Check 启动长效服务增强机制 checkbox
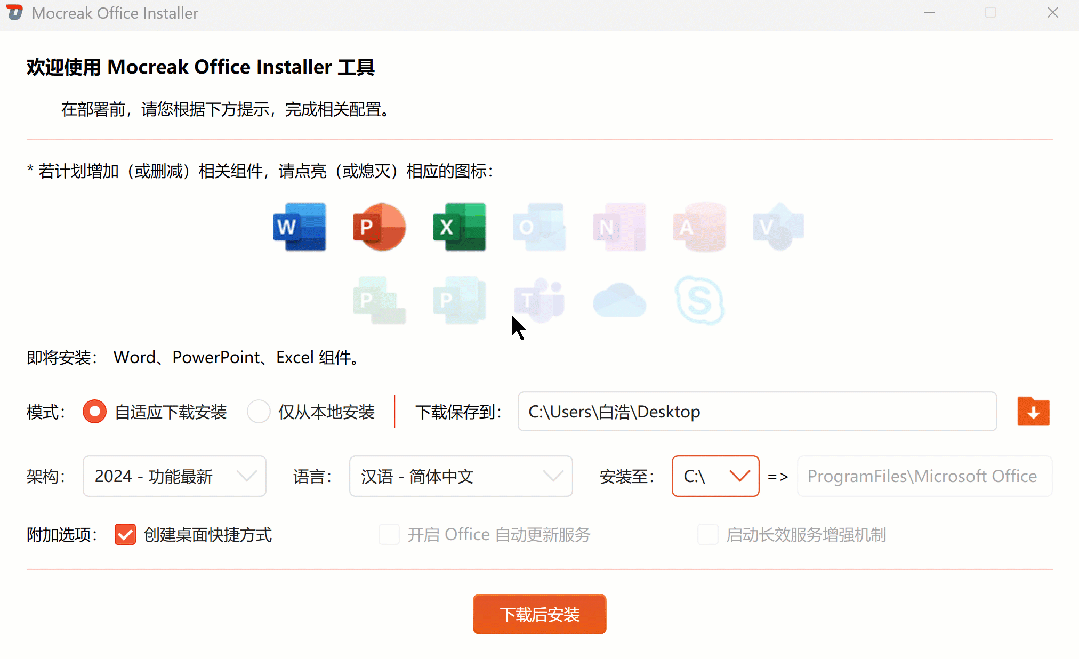Image resolution: width=1079 pixels, height=659 pixels. click(708, 534)
